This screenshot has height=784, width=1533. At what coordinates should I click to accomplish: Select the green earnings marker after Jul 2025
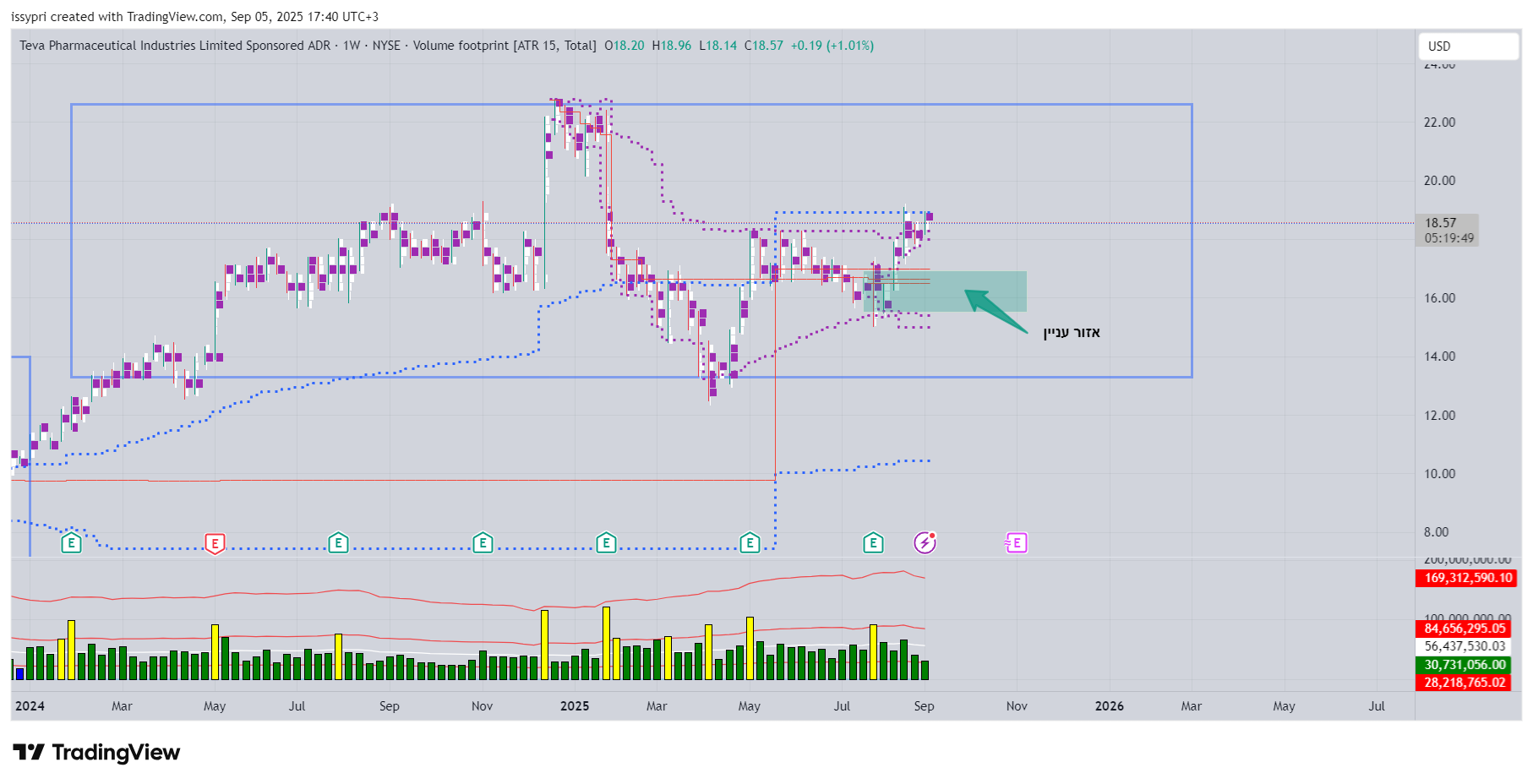pos(873,542)
